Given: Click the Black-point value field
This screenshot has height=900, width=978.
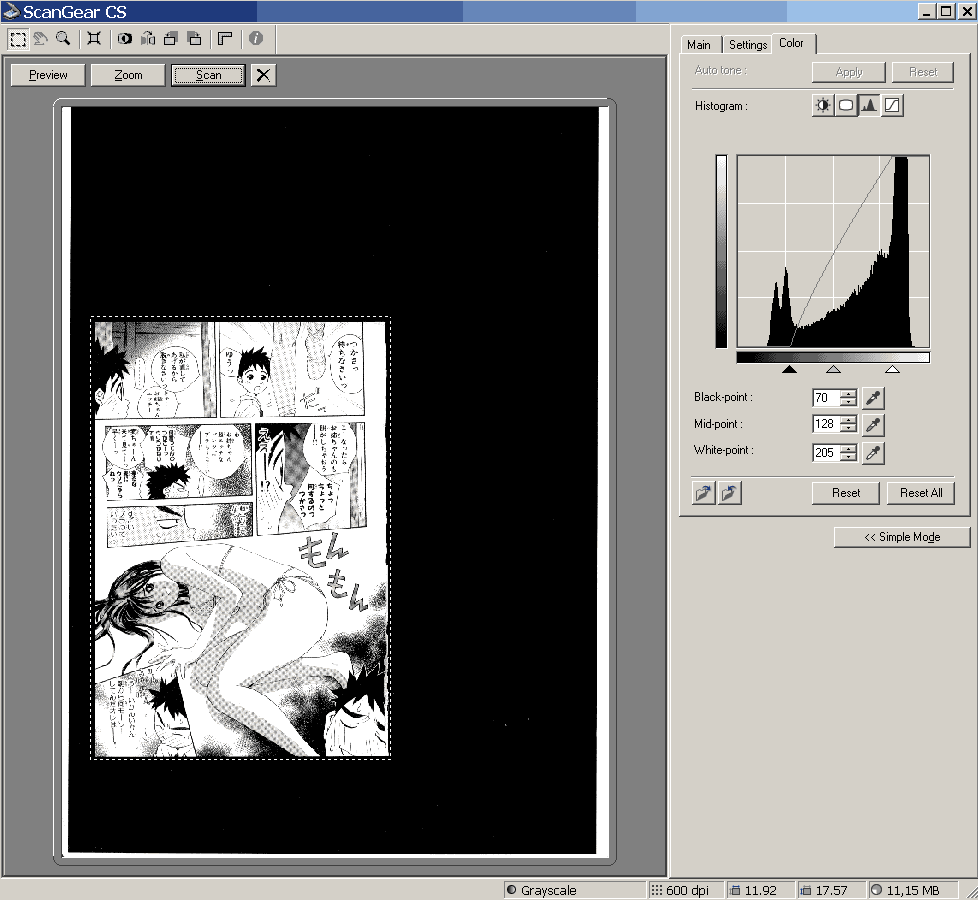Looking at the screenshot, I should pos(826,398).
